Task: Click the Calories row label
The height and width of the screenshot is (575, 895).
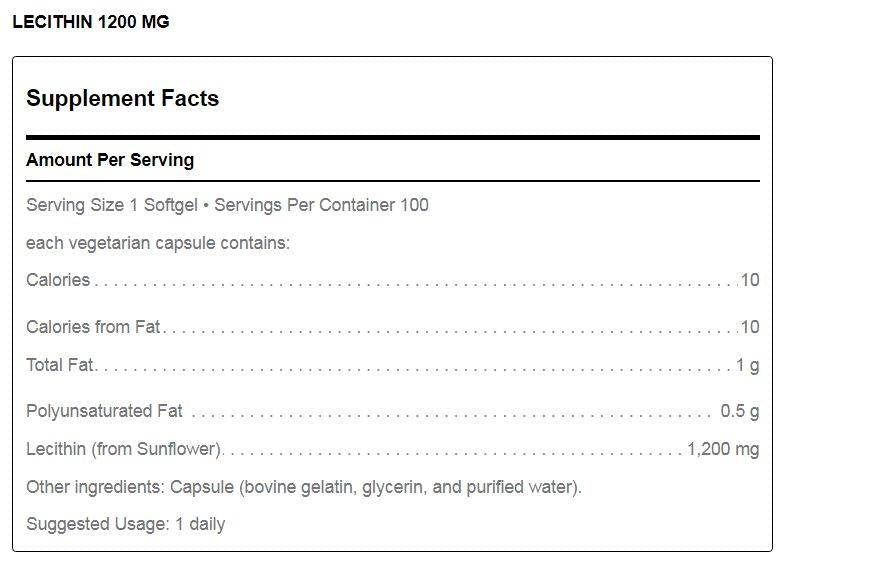Action: click(x=58, y=280)
